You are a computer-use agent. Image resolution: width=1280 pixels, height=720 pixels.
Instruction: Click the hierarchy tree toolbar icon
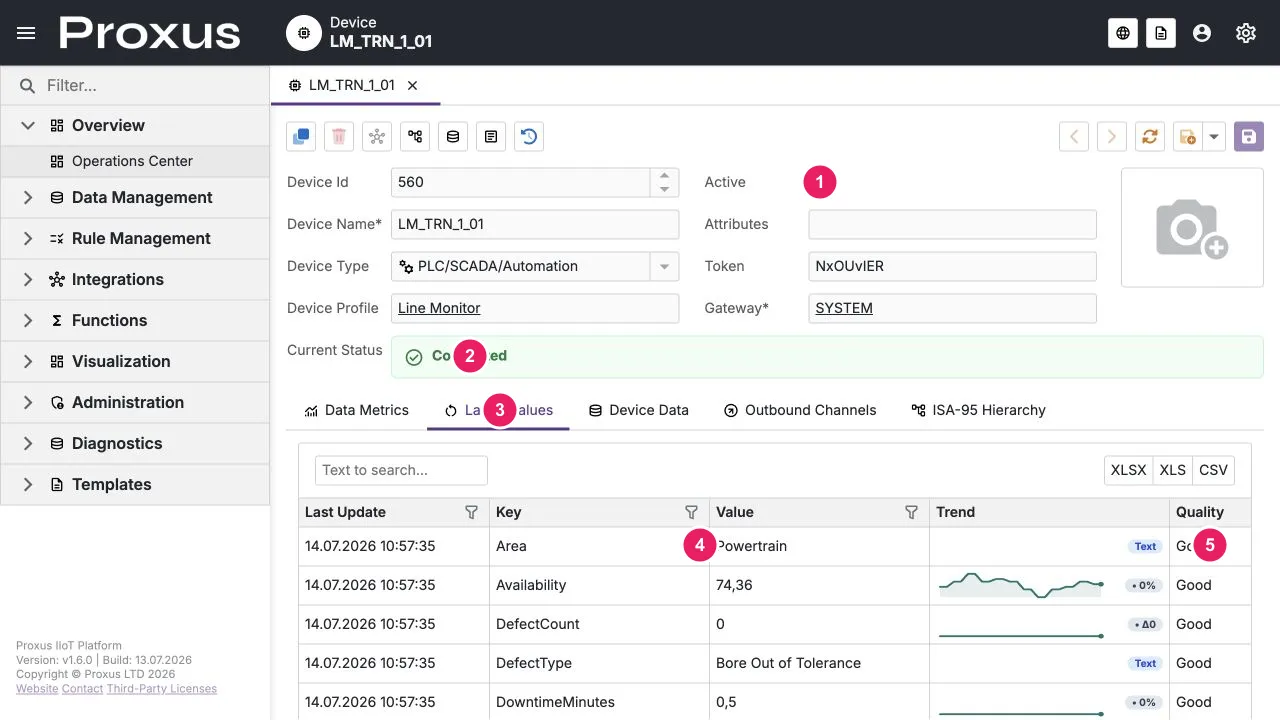tap(415, 136)
